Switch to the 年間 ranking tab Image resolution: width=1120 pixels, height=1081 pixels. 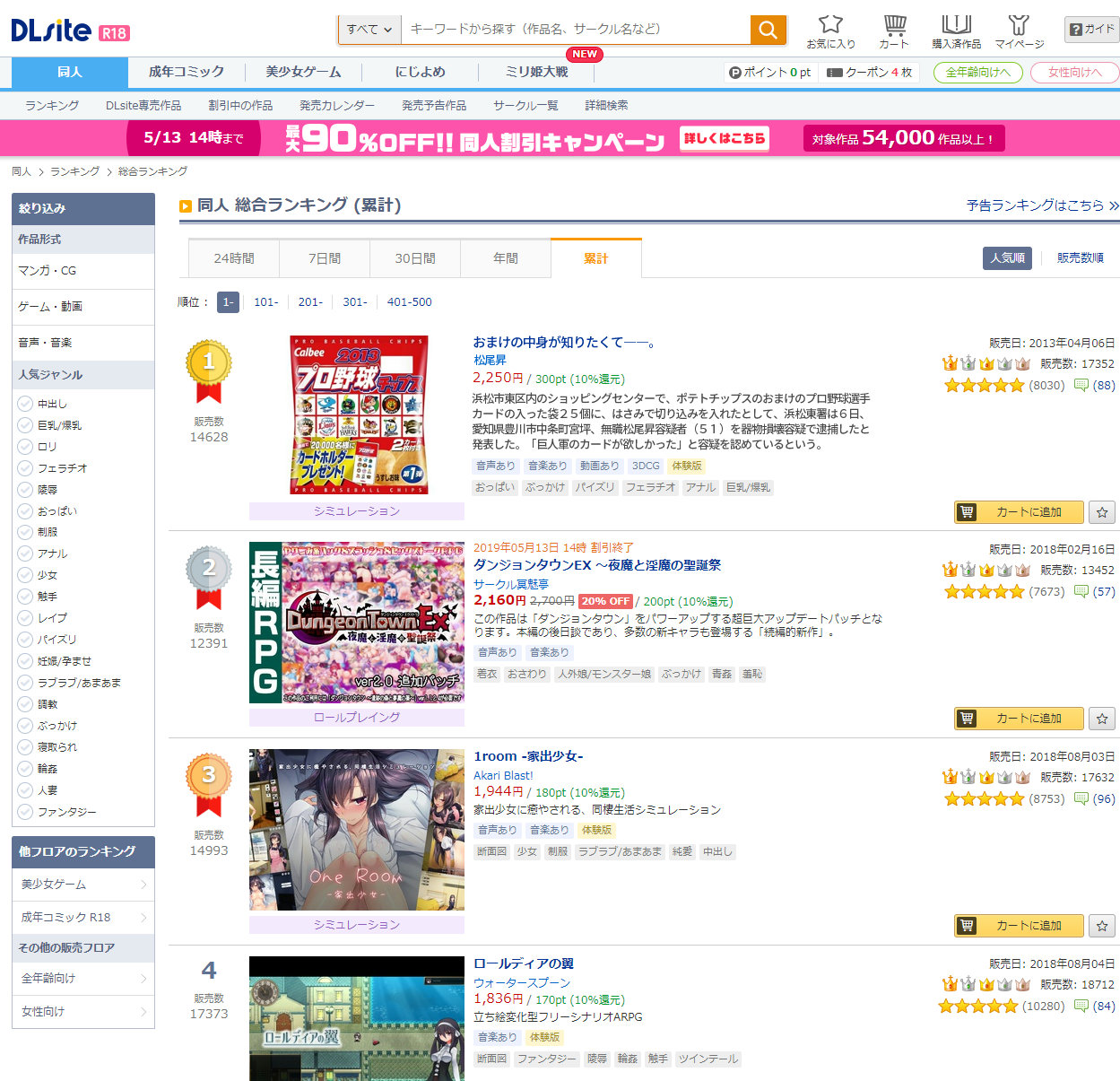[505, 258]
